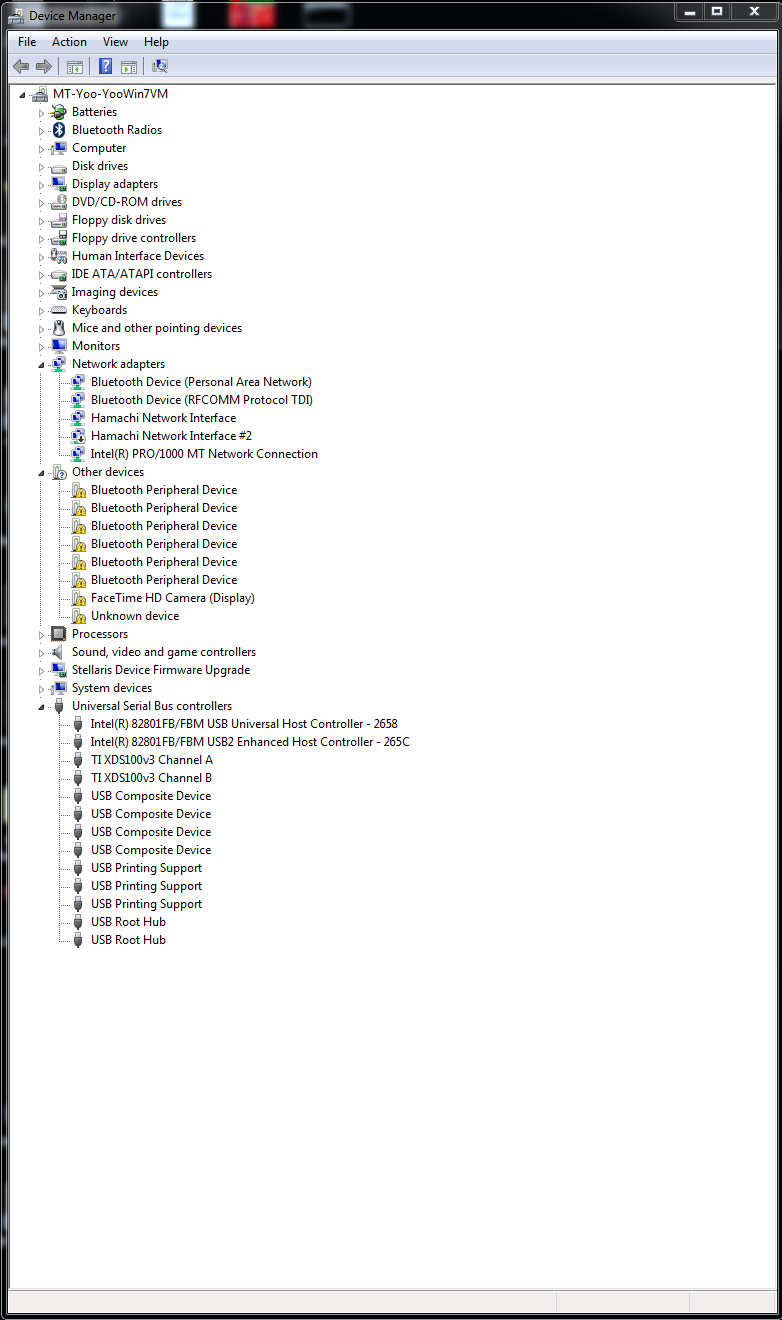Image resolution: width=782 pixels, height=1320 pixels.
Task: Click the blue Help toolbar icon
Action: 105,66
